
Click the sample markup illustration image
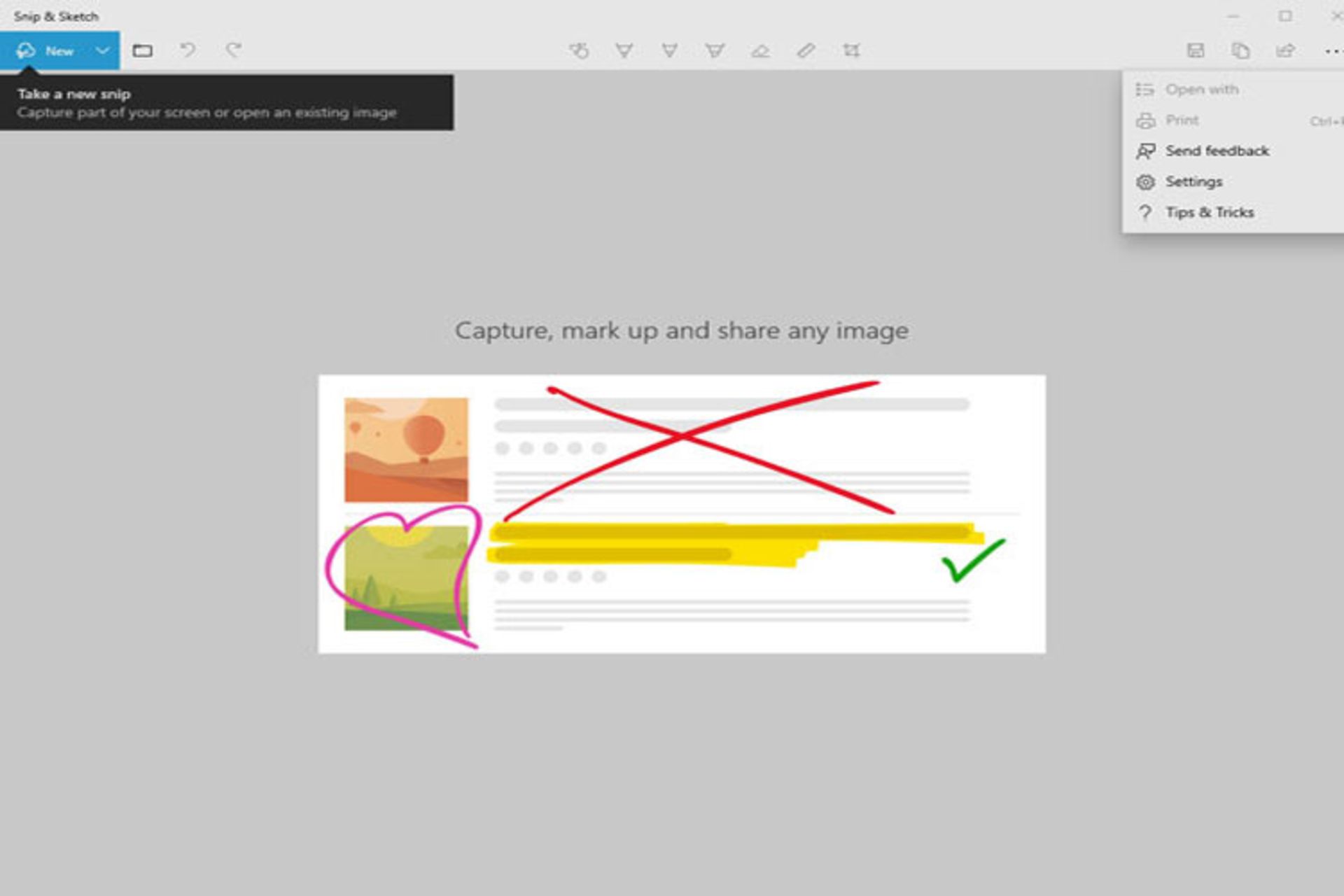point(682,514)
